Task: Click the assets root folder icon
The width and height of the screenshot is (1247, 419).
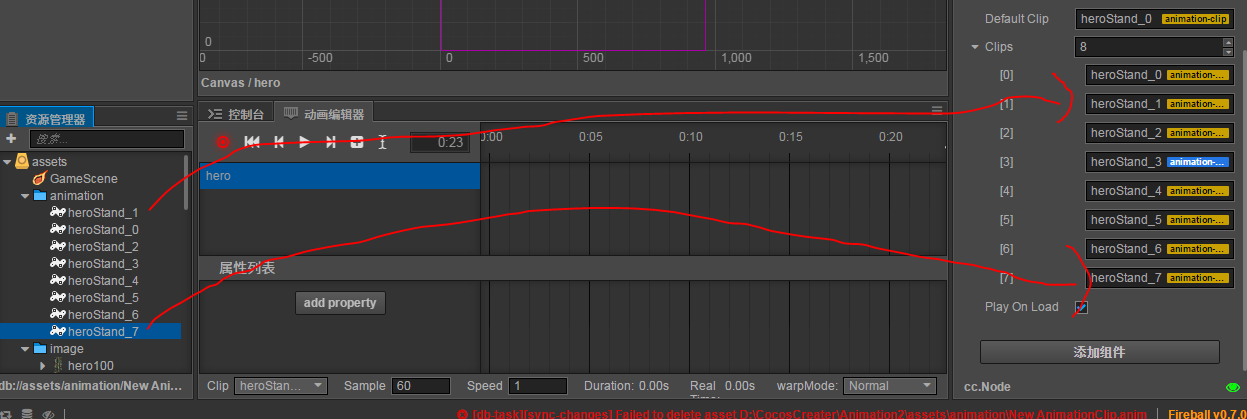Action: 22,161
